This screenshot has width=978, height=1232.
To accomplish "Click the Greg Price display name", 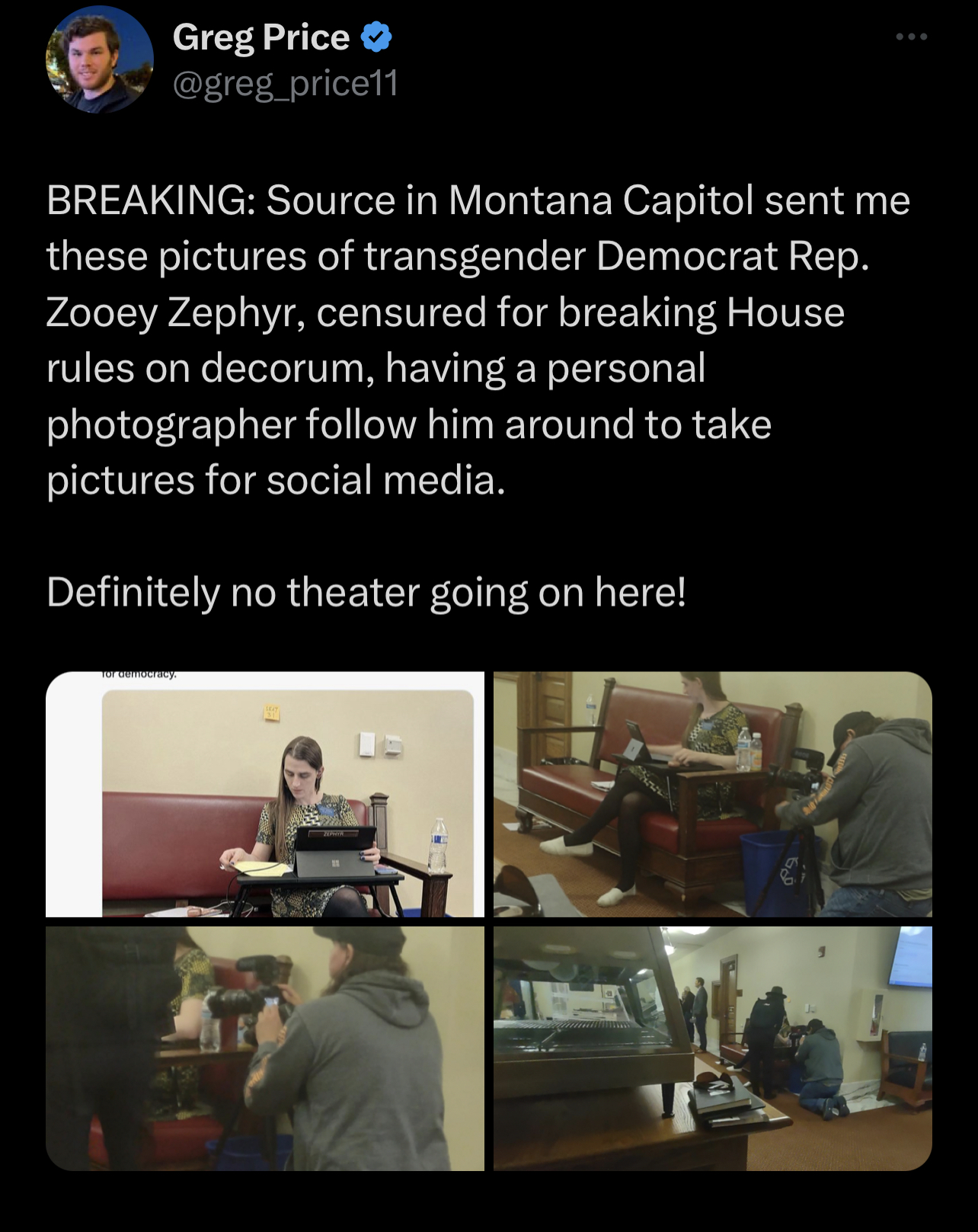I will tap(261, 37).
